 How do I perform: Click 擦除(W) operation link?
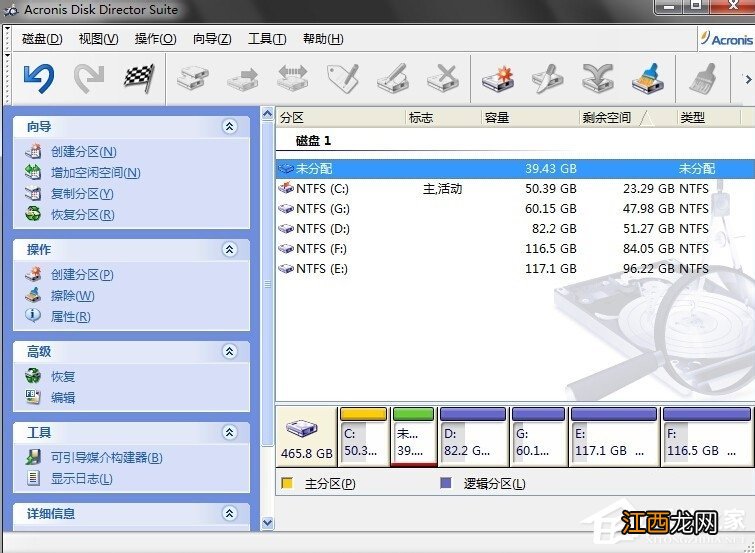click(73, 296)
